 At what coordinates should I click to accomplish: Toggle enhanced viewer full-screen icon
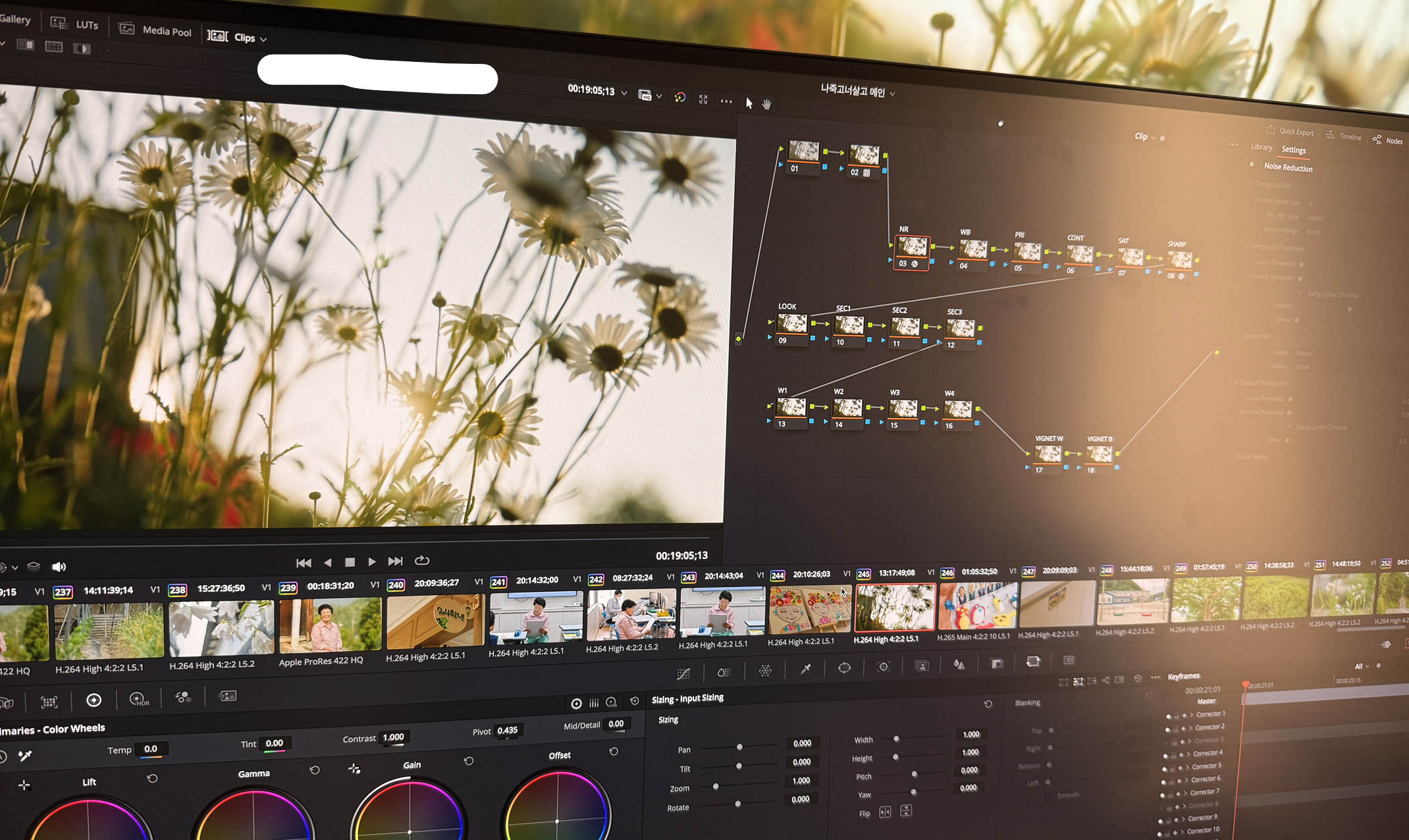[703, 99]
